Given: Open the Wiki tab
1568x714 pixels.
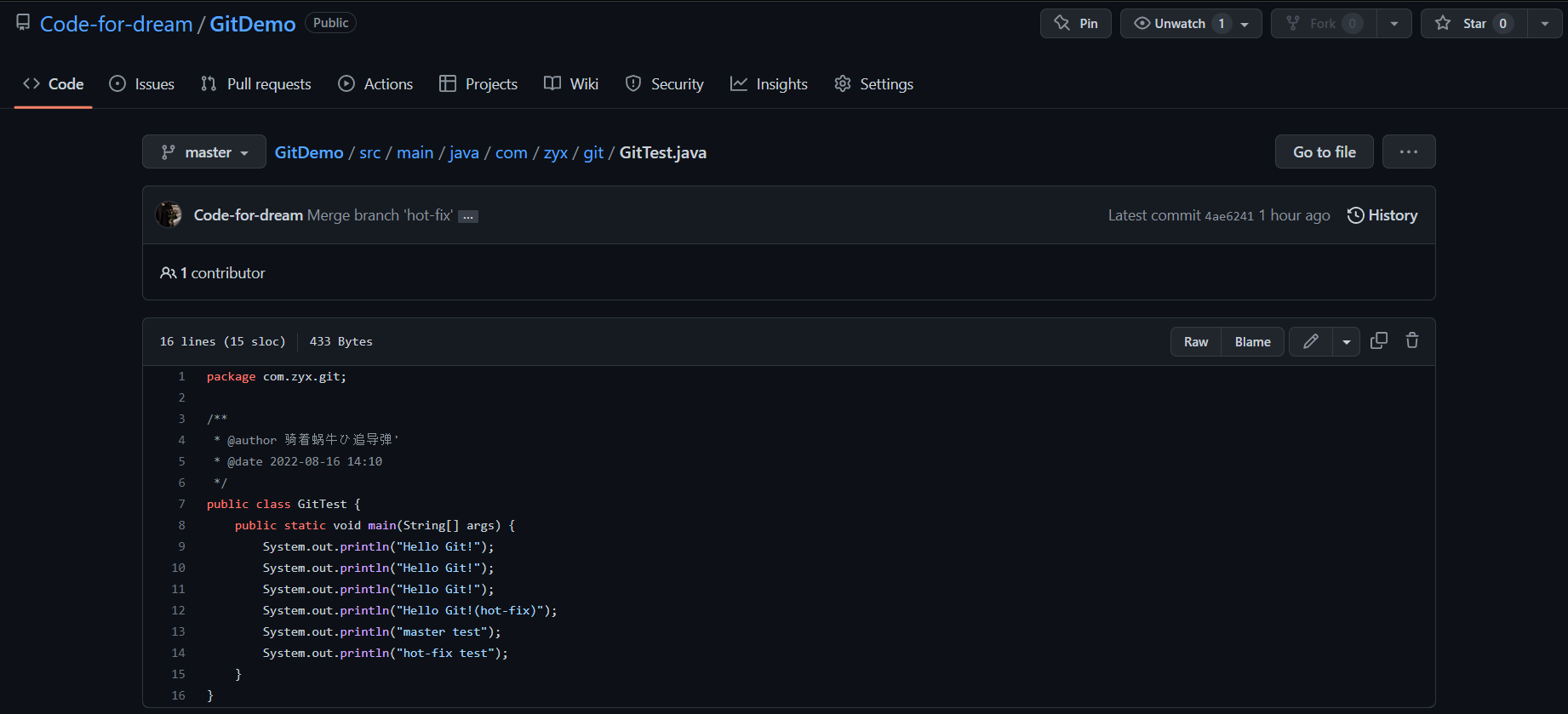Looking at the screenshot, I should (571, 83).
